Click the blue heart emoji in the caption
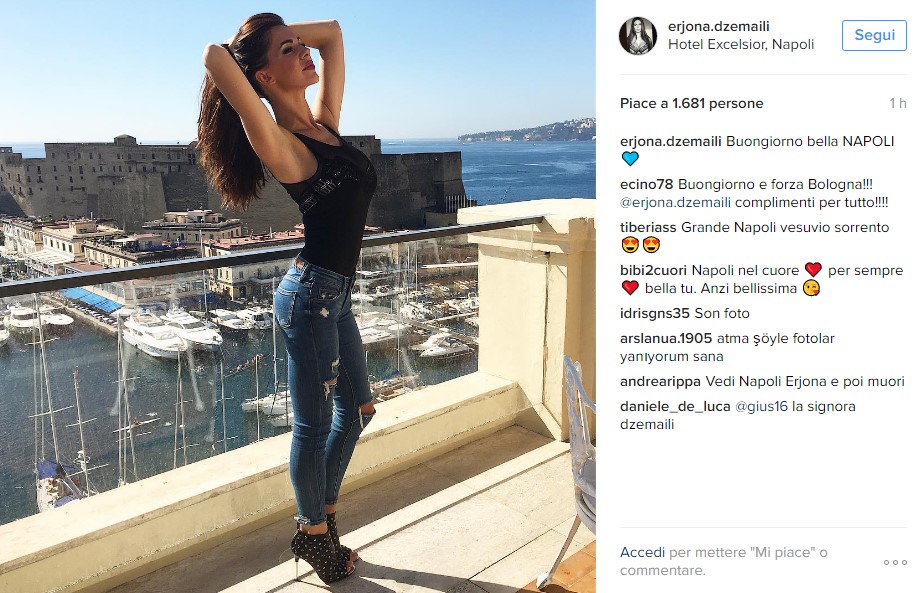 click(x=630, y=158)
